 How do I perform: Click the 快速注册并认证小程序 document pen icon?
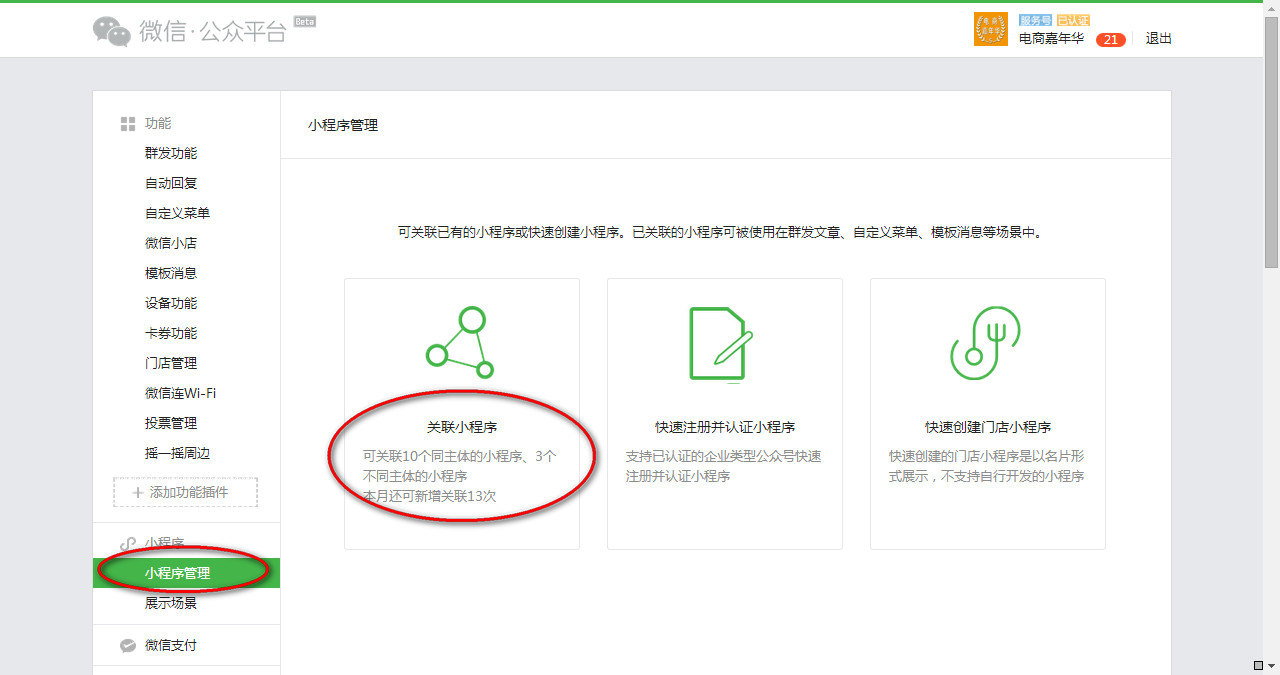pos(721,343)
